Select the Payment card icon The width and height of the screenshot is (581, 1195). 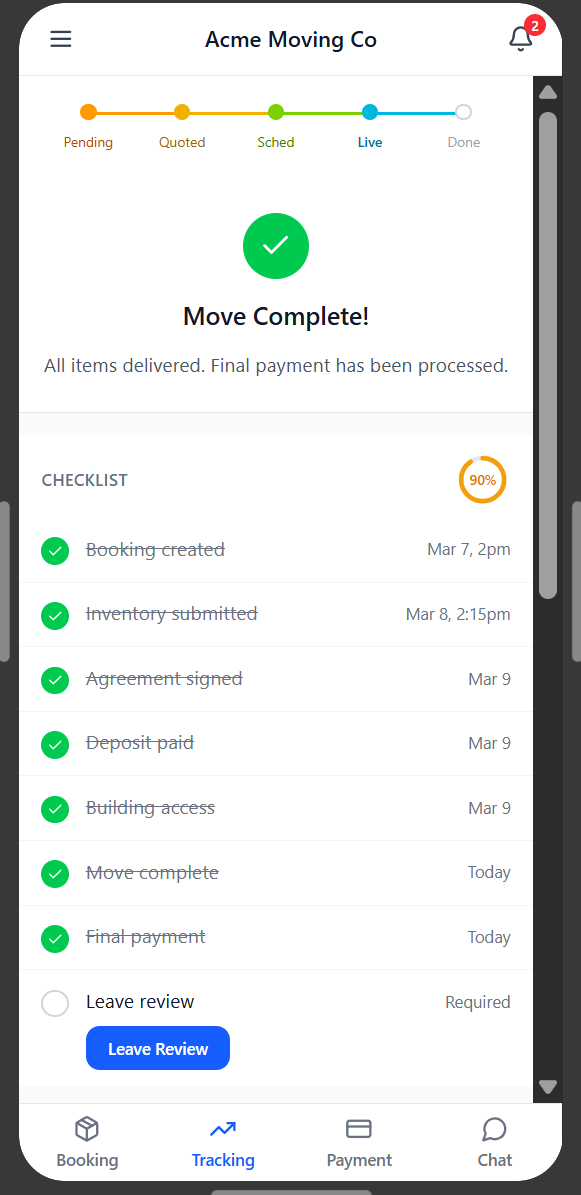(x=359, y=1128)
